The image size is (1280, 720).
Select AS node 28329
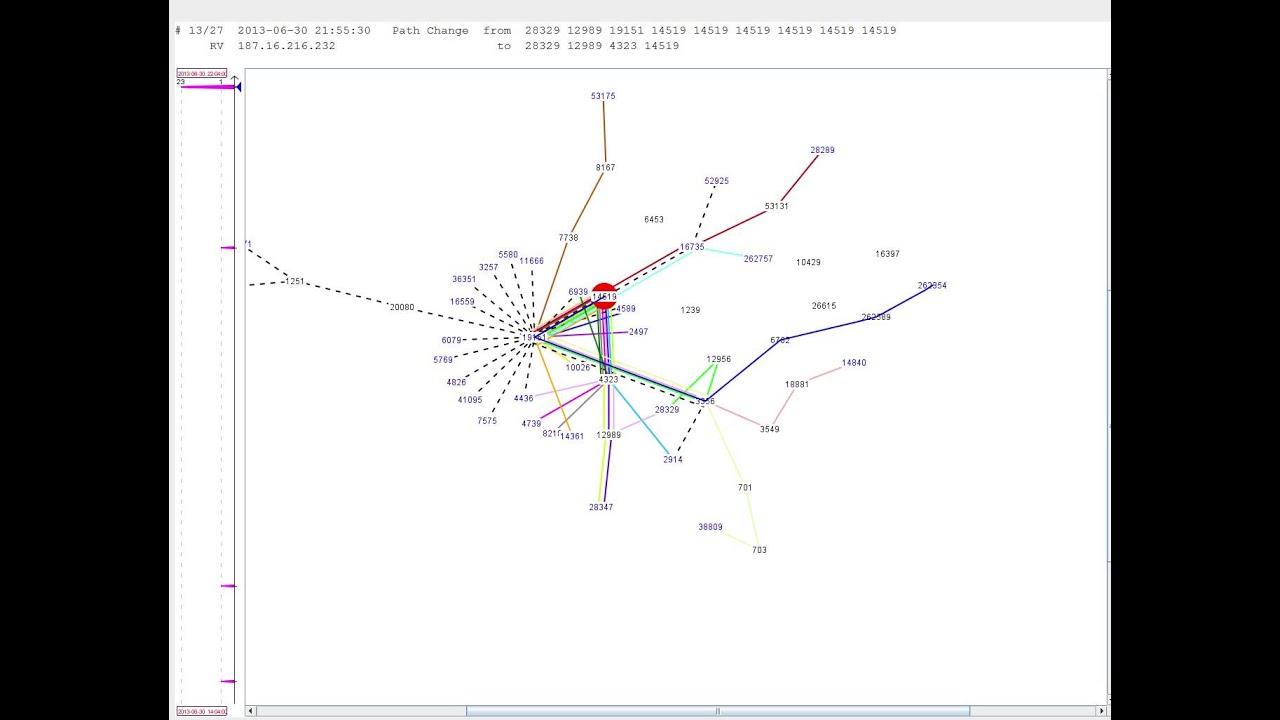pos(667,410)
